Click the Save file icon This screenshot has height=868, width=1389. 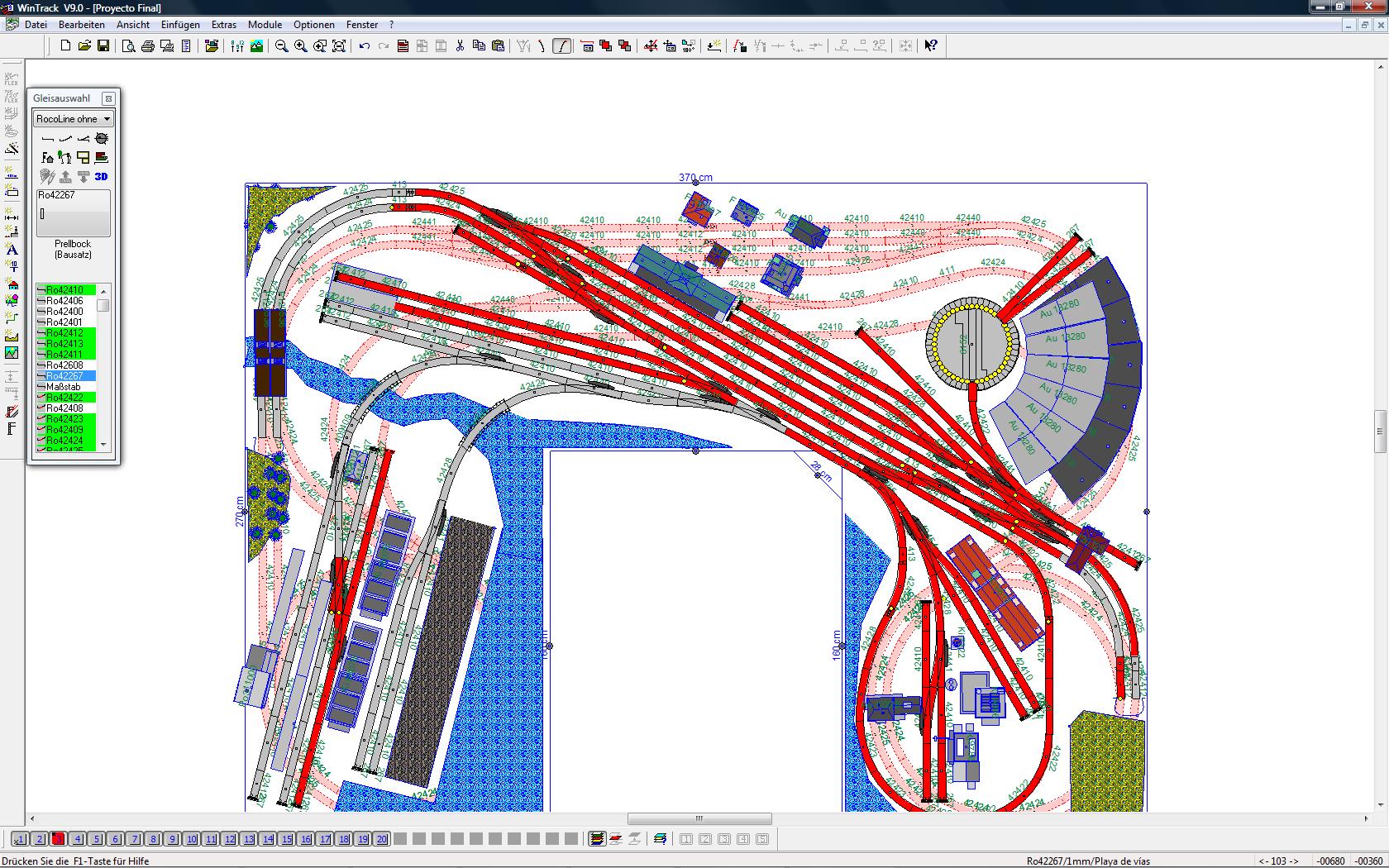pos(103,46)
